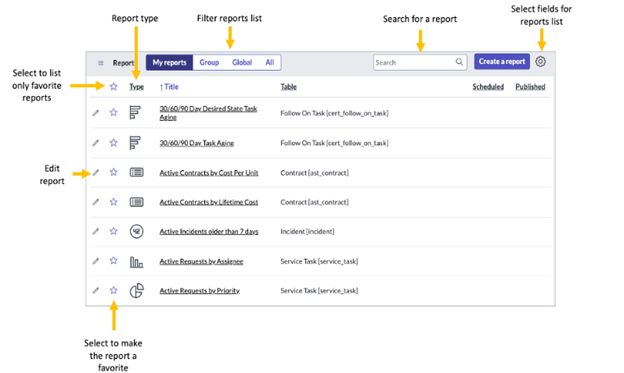Click bar chart icon for Requests by Assignee
This screenshot has width=624, height=373.
(136, 262)
